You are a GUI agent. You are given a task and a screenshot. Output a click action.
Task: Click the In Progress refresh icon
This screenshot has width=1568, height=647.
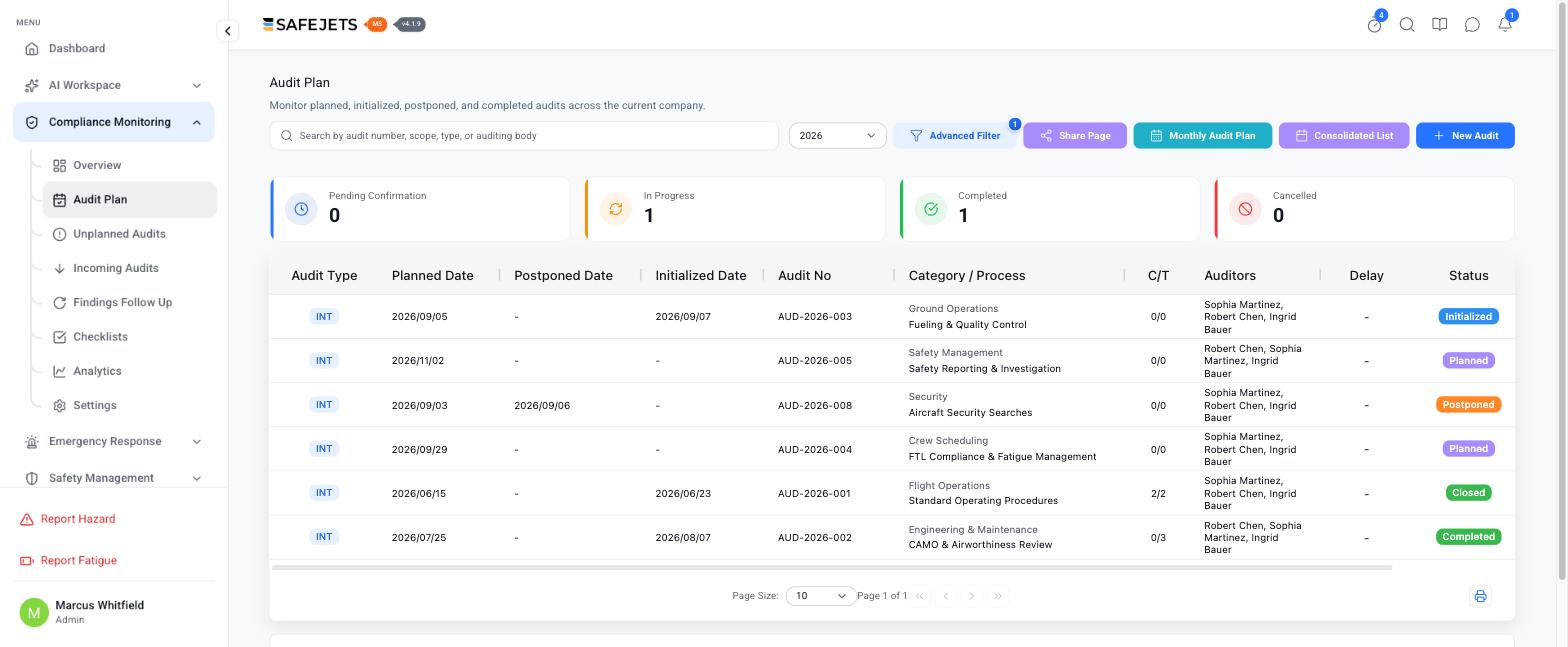[x=616, y=209]
